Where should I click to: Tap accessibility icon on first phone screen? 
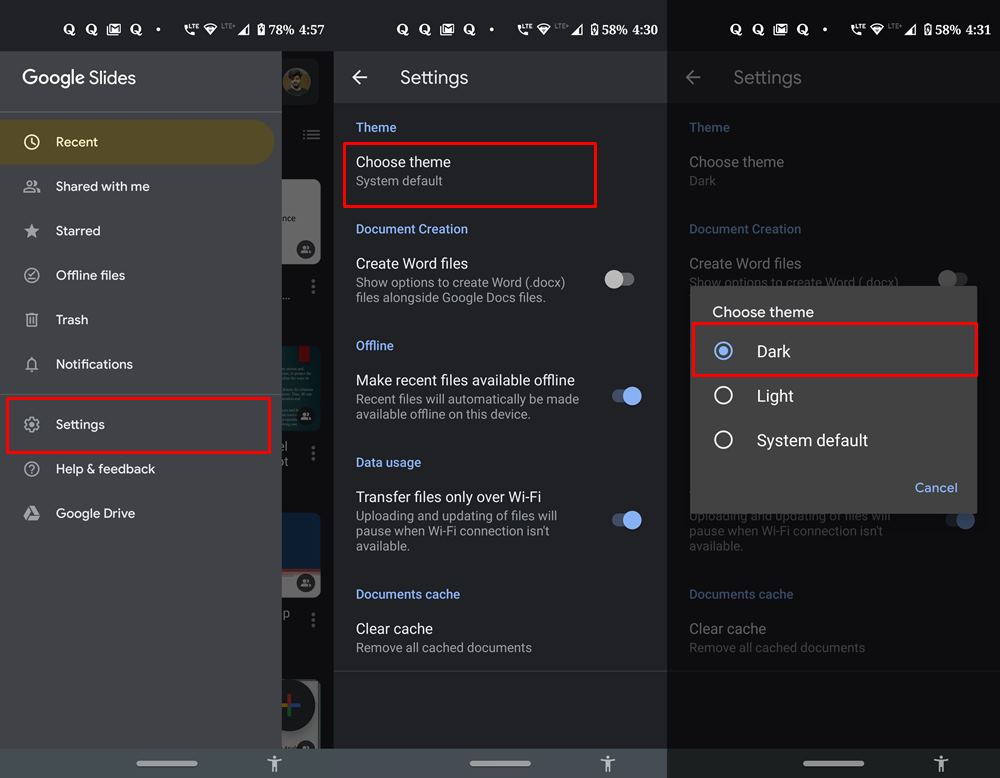275,763
